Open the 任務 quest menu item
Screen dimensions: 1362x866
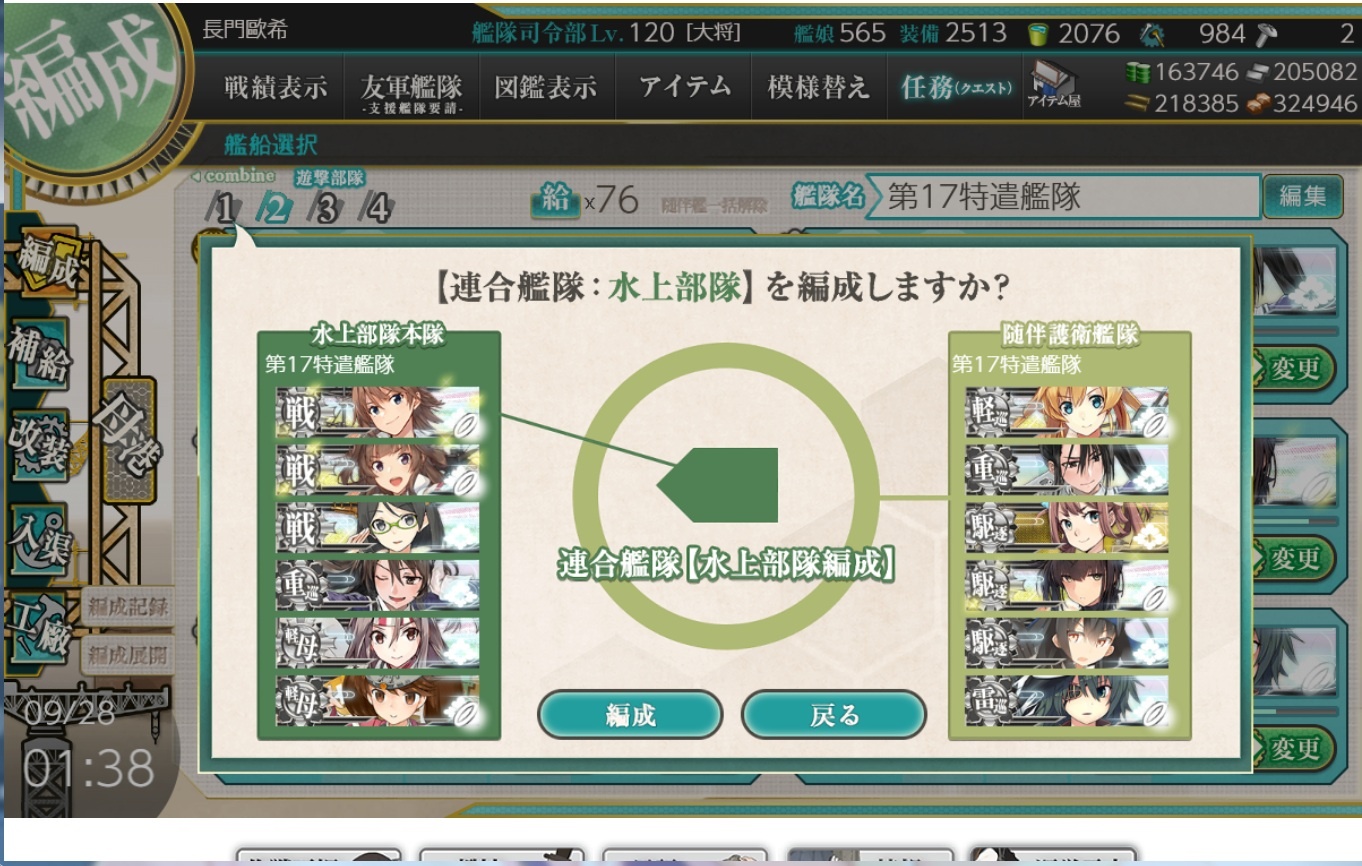pyautogui.click(x=956, y=87)
